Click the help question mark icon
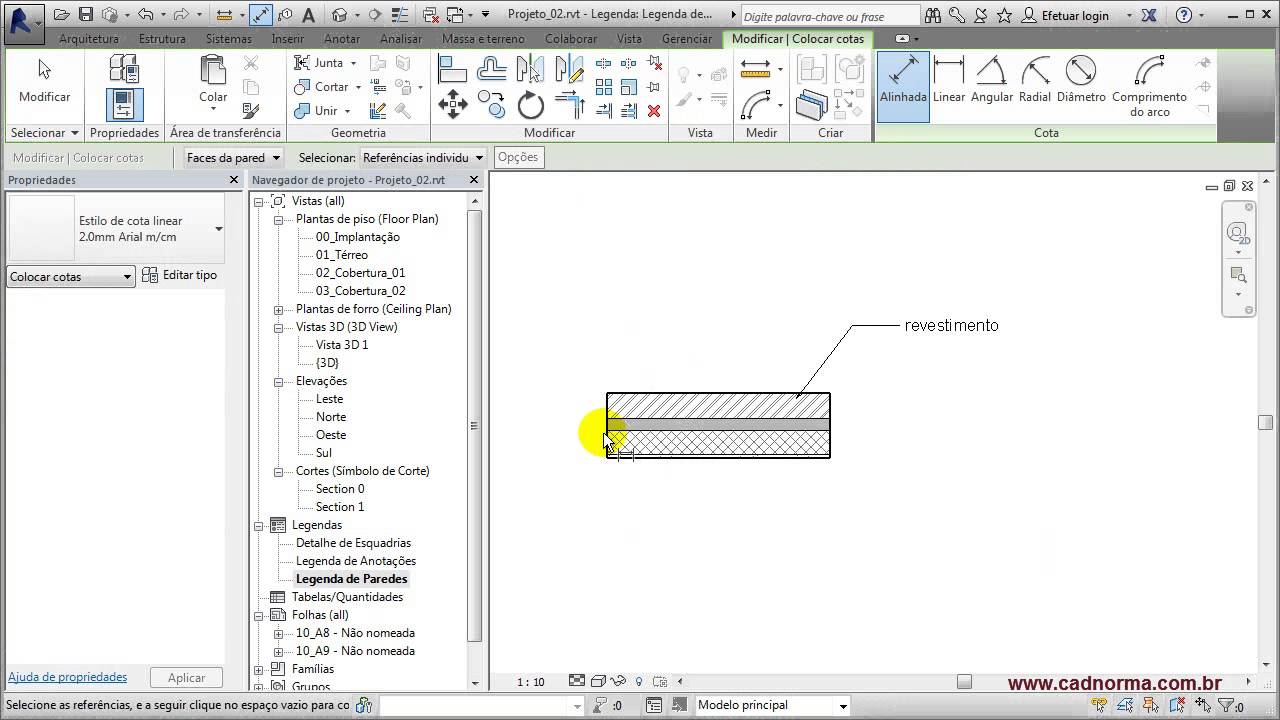 click(1184, 15)
